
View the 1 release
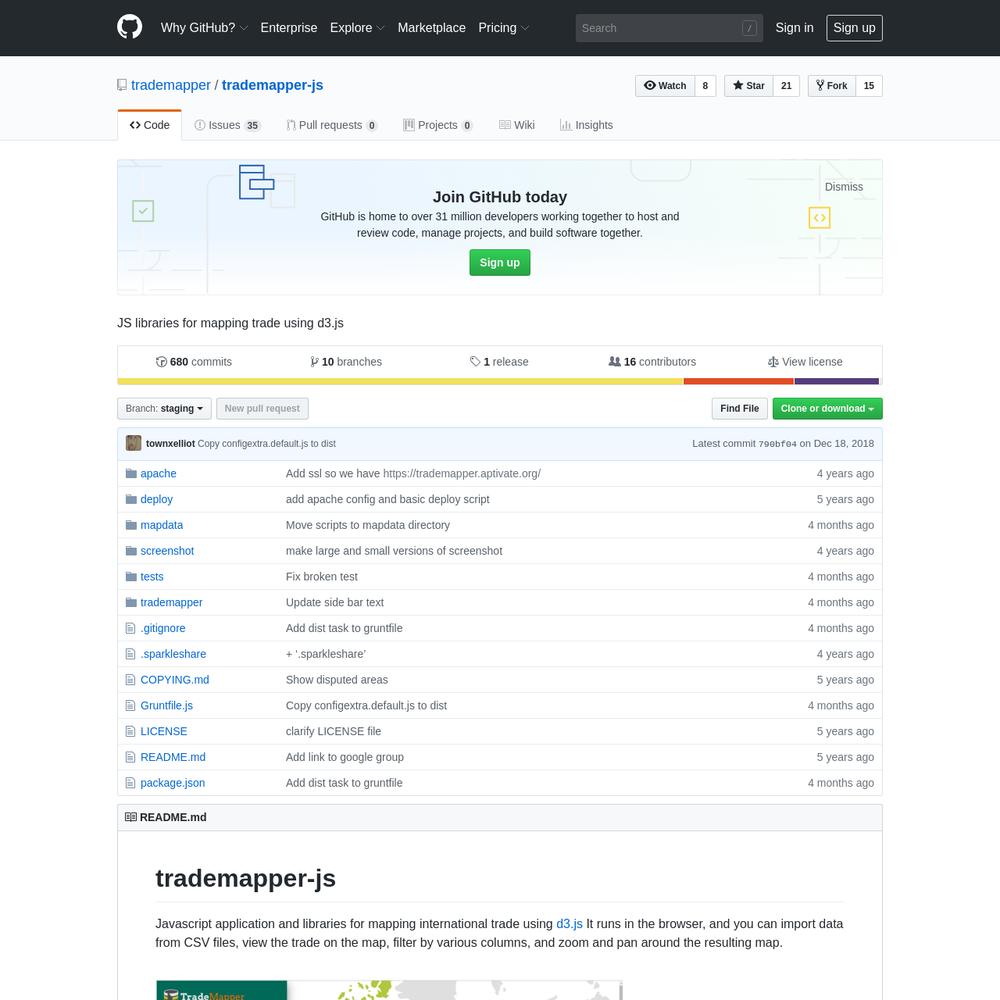click(499, 362)
